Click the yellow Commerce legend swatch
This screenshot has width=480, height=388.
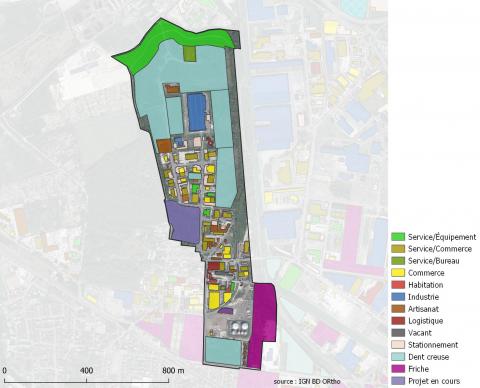[398, 273]
